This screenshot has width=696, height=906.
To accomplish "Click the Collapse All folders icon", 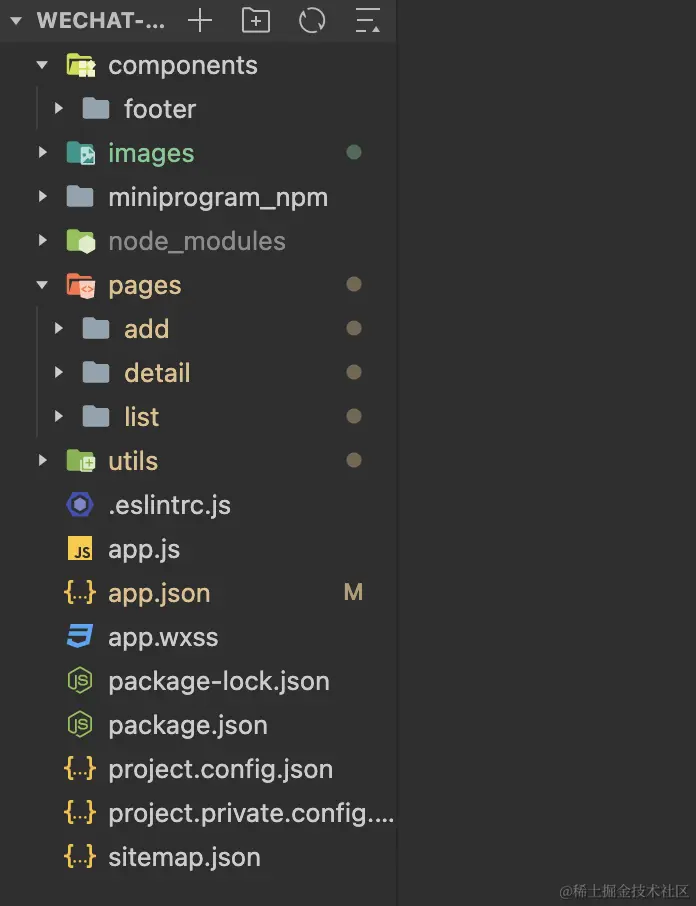I will pyautogui.click(x=367, y=21).
